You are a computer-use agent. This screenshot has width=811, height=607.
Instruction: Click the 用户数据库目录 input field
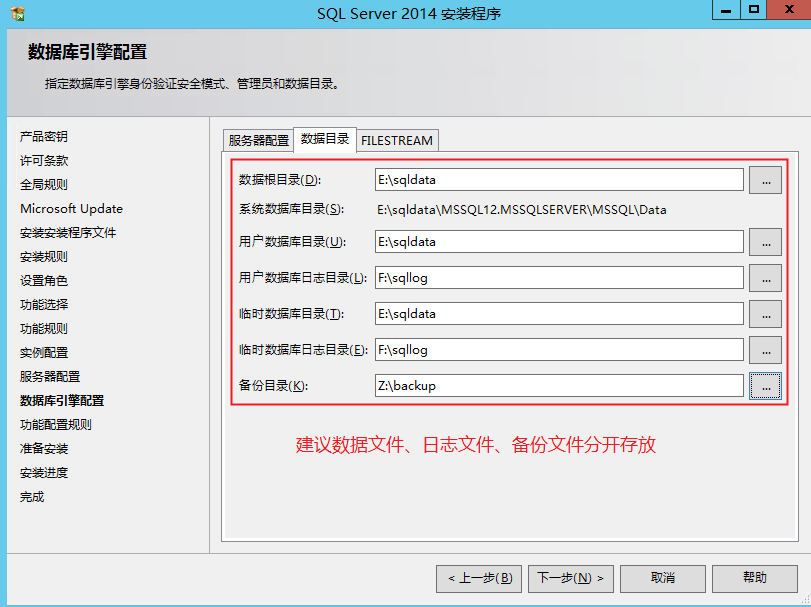[559, 242]
